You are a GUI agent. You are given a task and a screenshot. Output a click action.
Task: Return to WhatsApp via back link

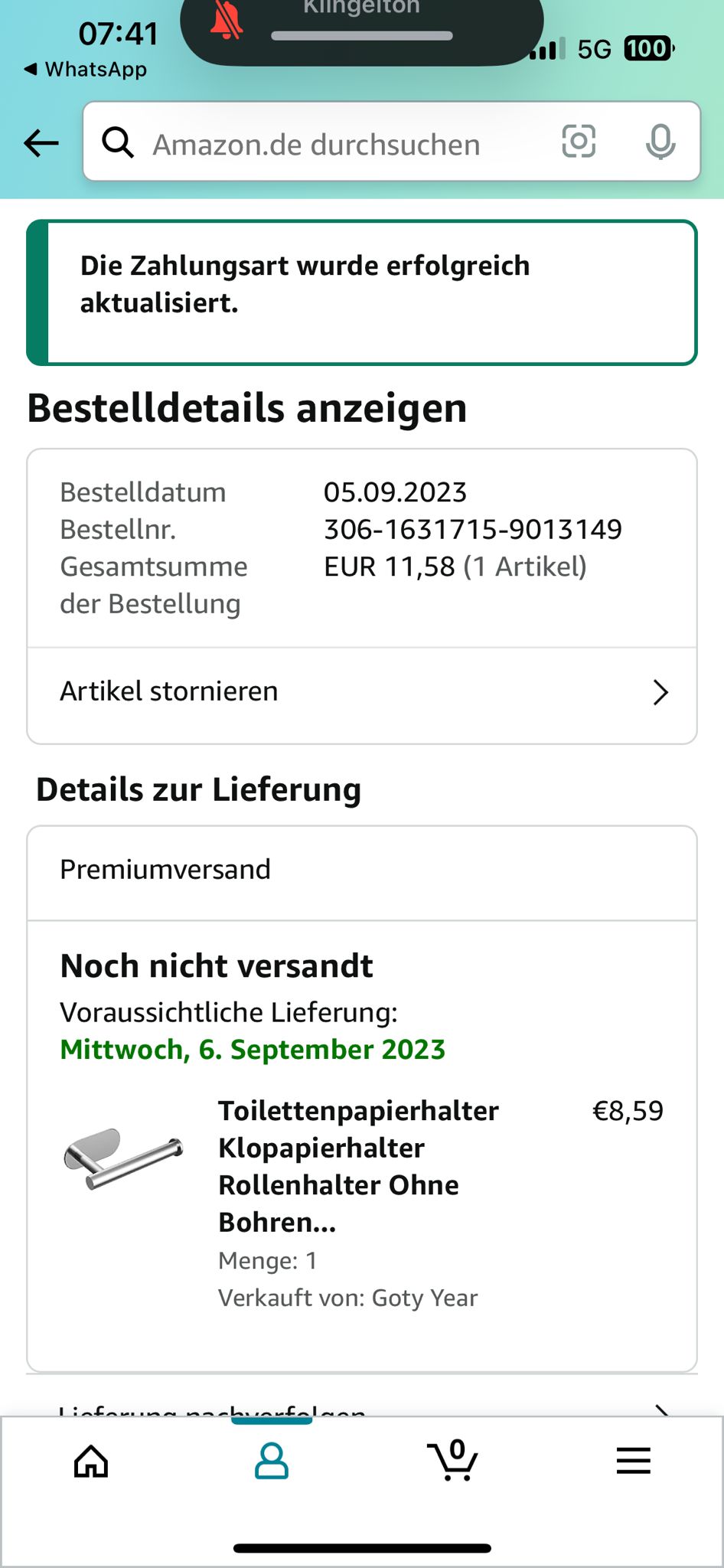pyautogui.click(x=86, y=70)
